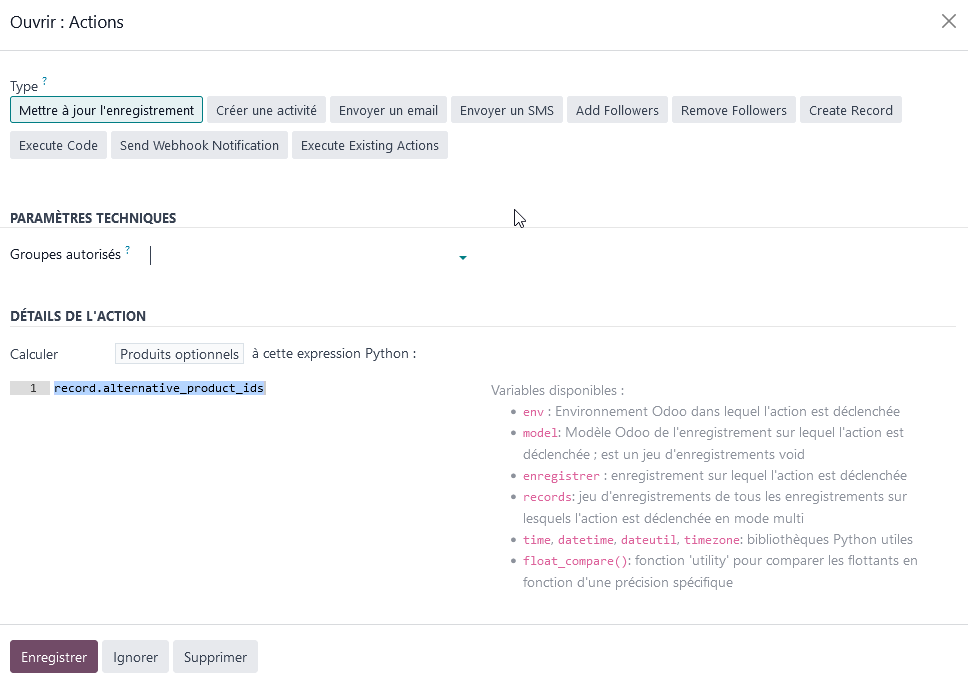Pick 'Envoyer un SMS' type option
Viewport: 968px width, 682px height.
pos(507,110)
